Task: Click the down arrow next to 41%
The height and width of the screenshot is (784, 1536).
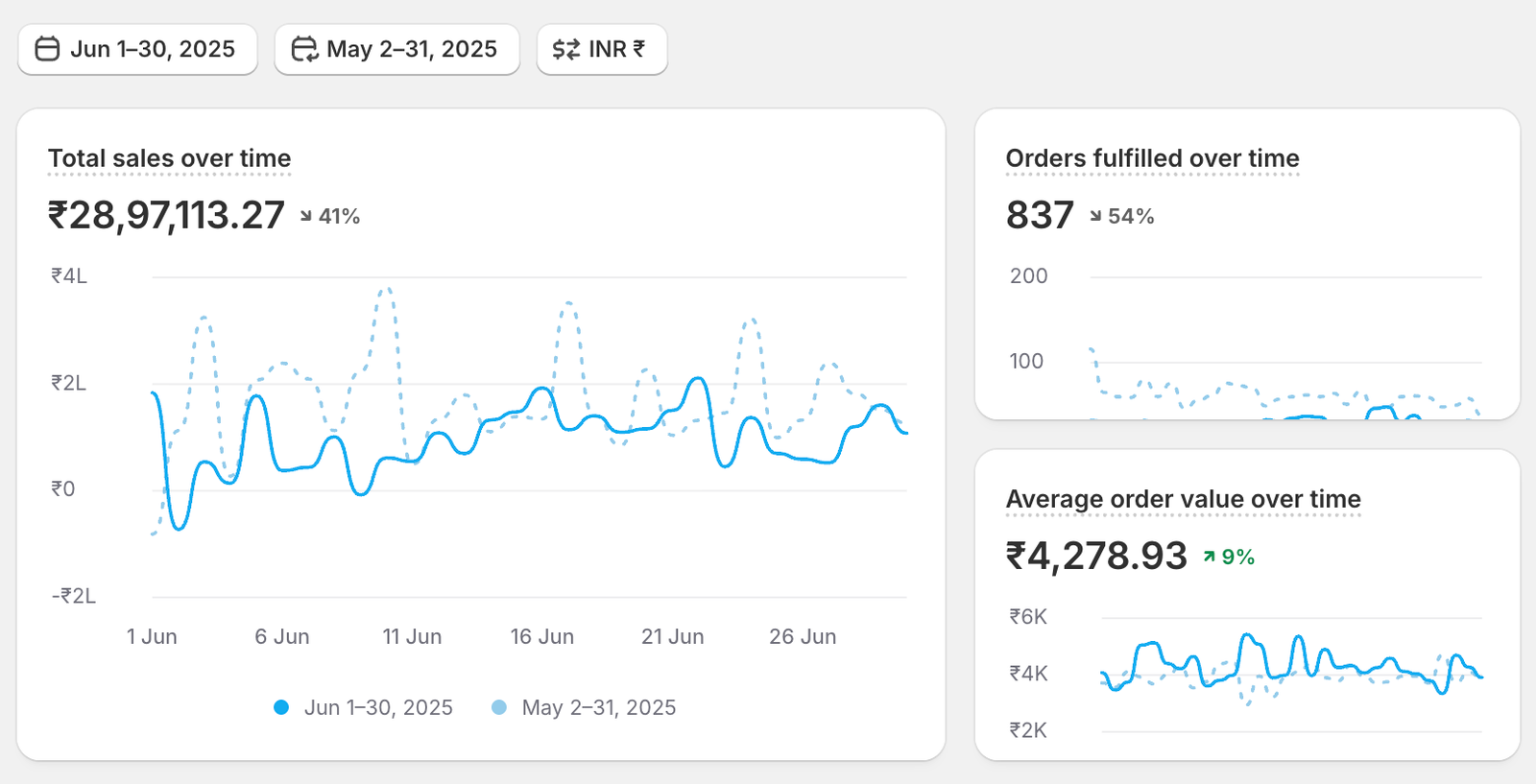Action: pyautogui.click(x=306, y=217)
